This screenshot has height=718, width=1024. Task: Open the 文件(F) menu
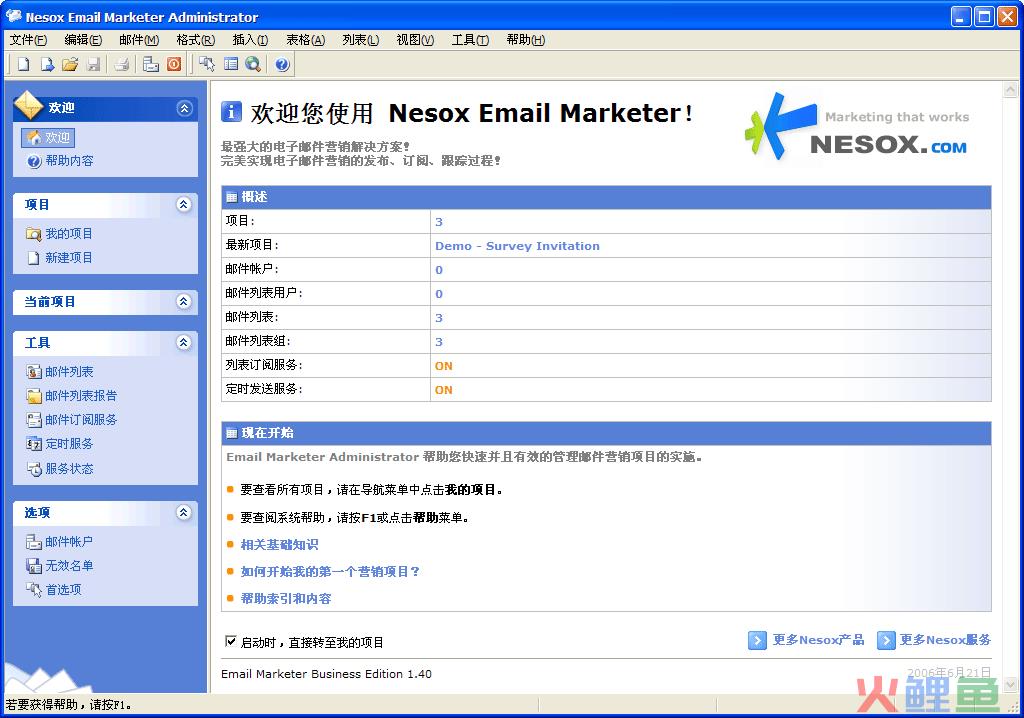(28, 40)
